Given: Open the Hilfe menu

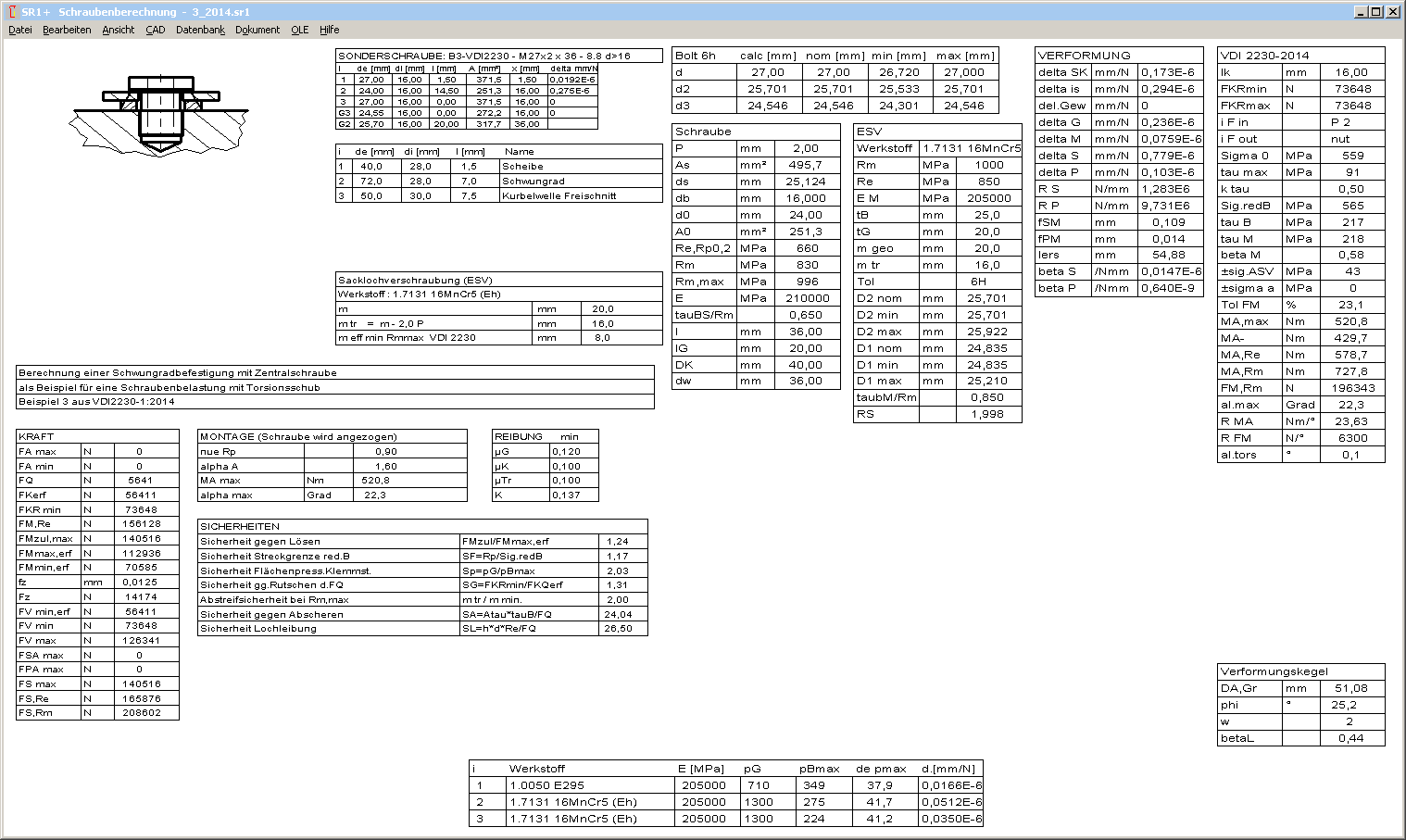Looking at the screenshot, I should click(x=330, y=30).
